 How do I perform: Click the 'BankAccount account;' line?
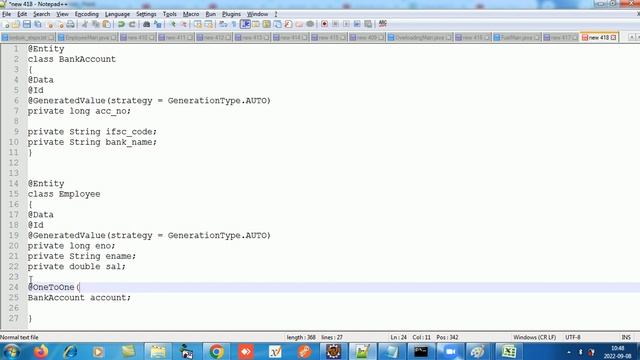(79, 298)
